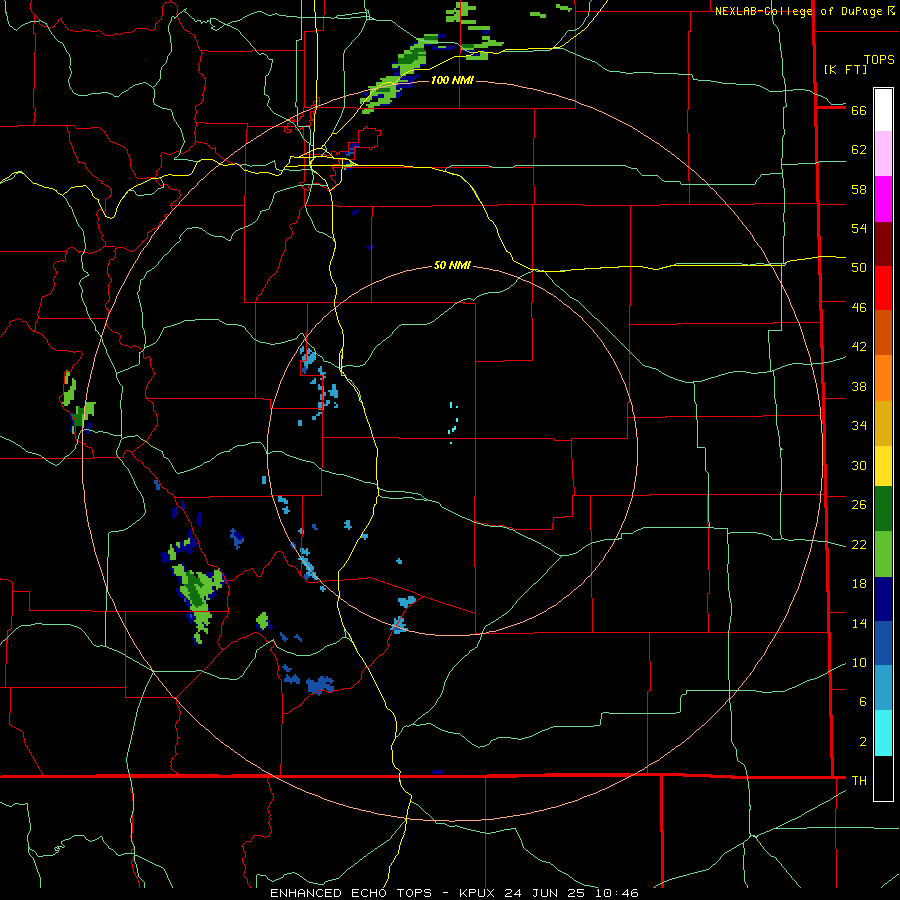900x900 pixels.
Task: Select the light green legend swatch
Action: tap(883, 554)
